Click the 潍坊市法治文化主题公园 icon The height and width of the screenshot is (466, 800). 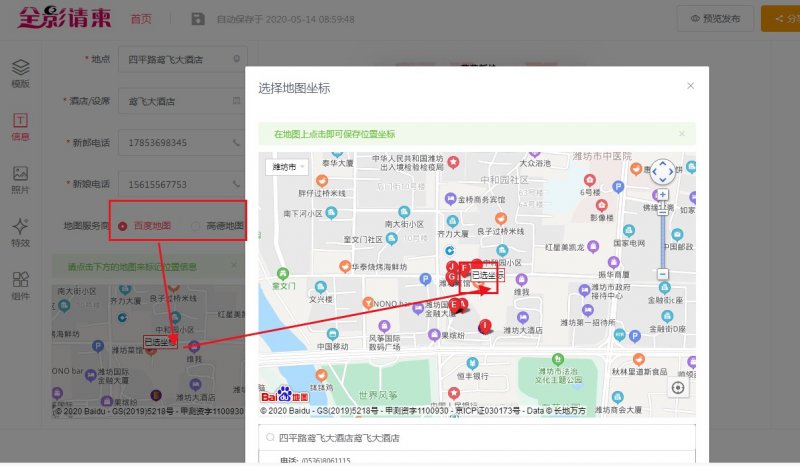pos(558,359)
